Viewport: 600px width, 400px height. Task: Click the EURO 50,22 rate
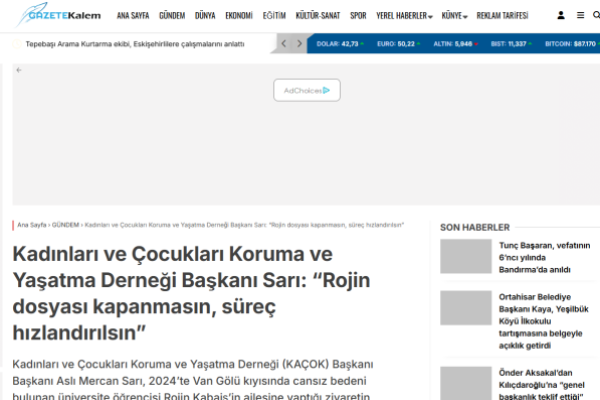point(398,44)
